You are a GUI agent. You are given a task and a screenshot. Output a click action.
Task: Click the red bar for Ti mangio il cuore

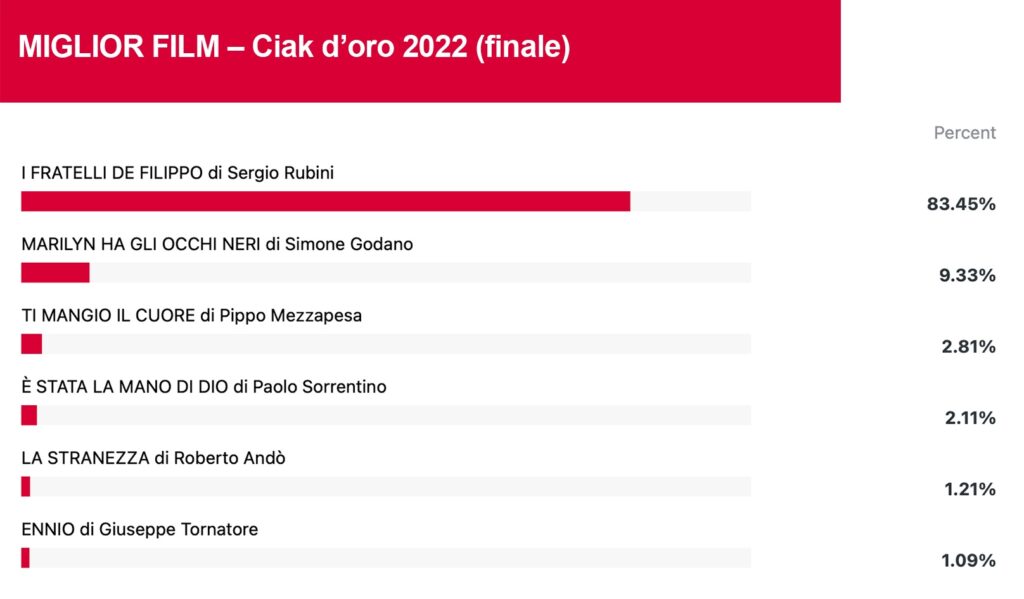click(31, 344)
